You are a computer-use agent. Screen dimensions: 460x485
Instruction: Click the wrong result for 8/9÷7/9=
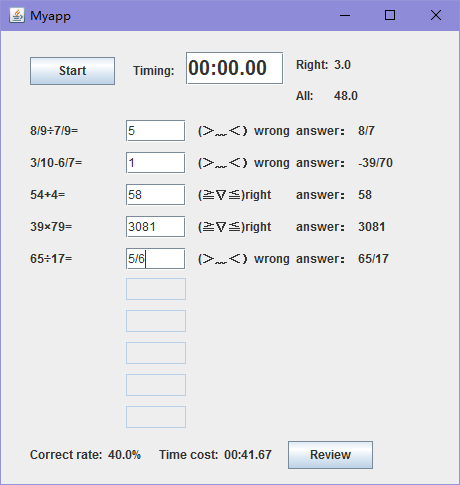tap(244, 131)
